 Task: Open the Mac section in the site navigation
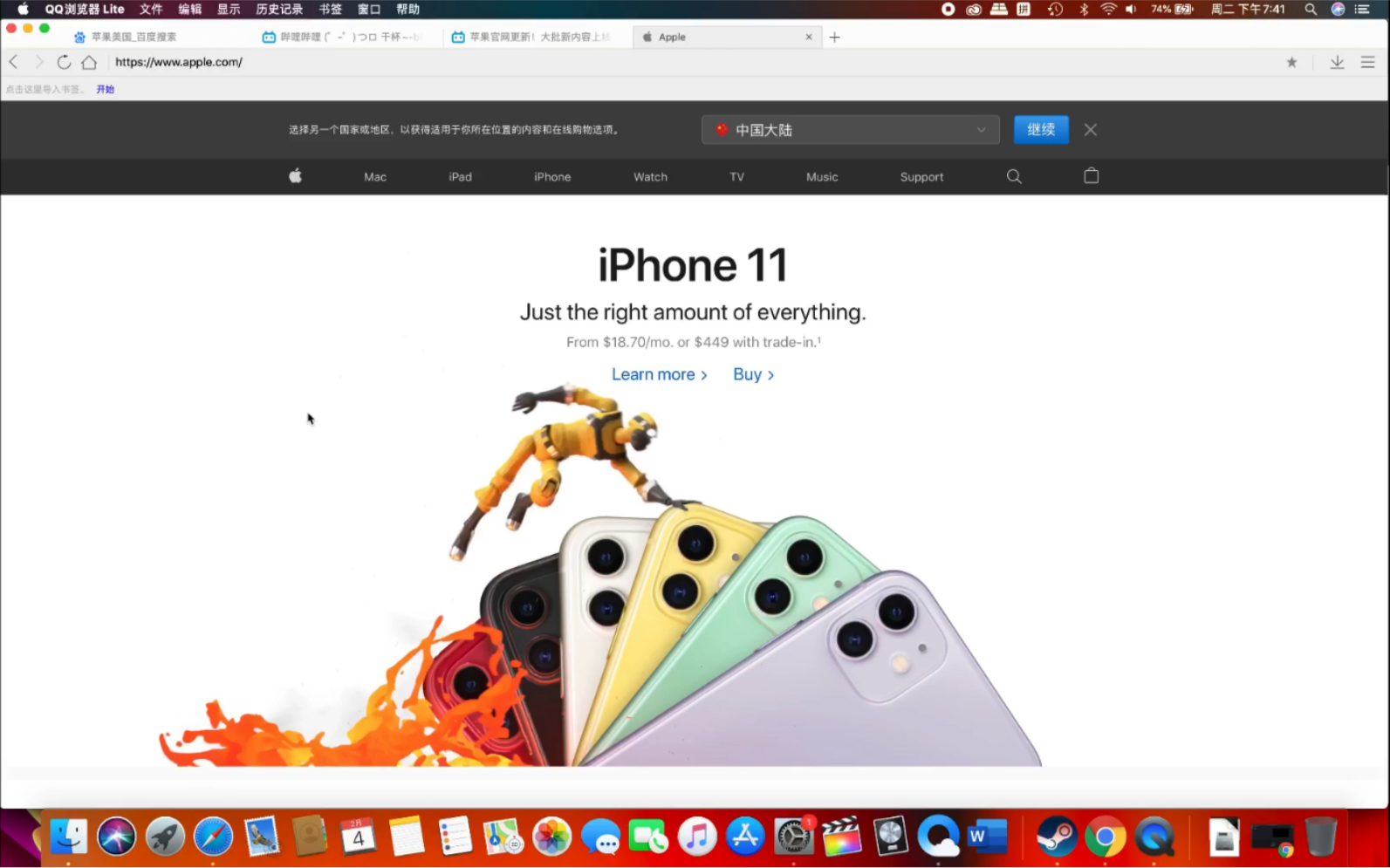pyautogui.click(x=375, y=176)
